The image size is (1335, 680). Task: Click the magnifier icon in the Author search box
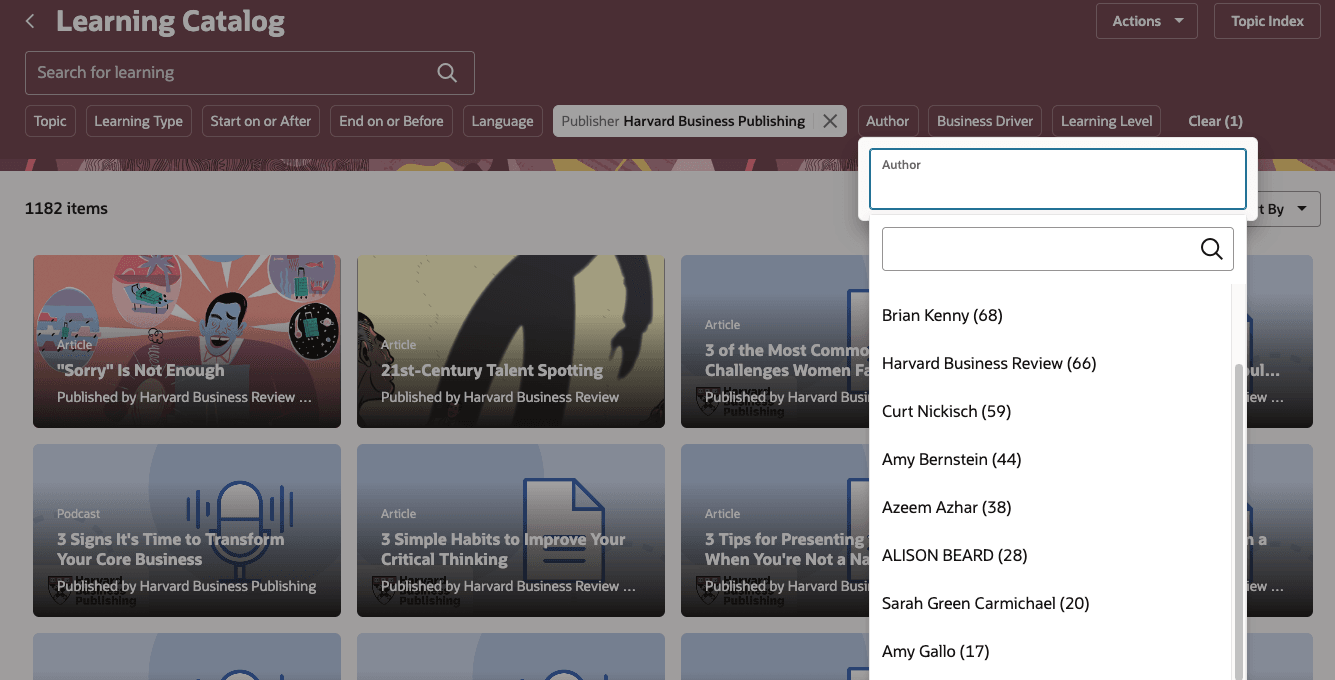pyautogui.click(x=1211, y=249)
